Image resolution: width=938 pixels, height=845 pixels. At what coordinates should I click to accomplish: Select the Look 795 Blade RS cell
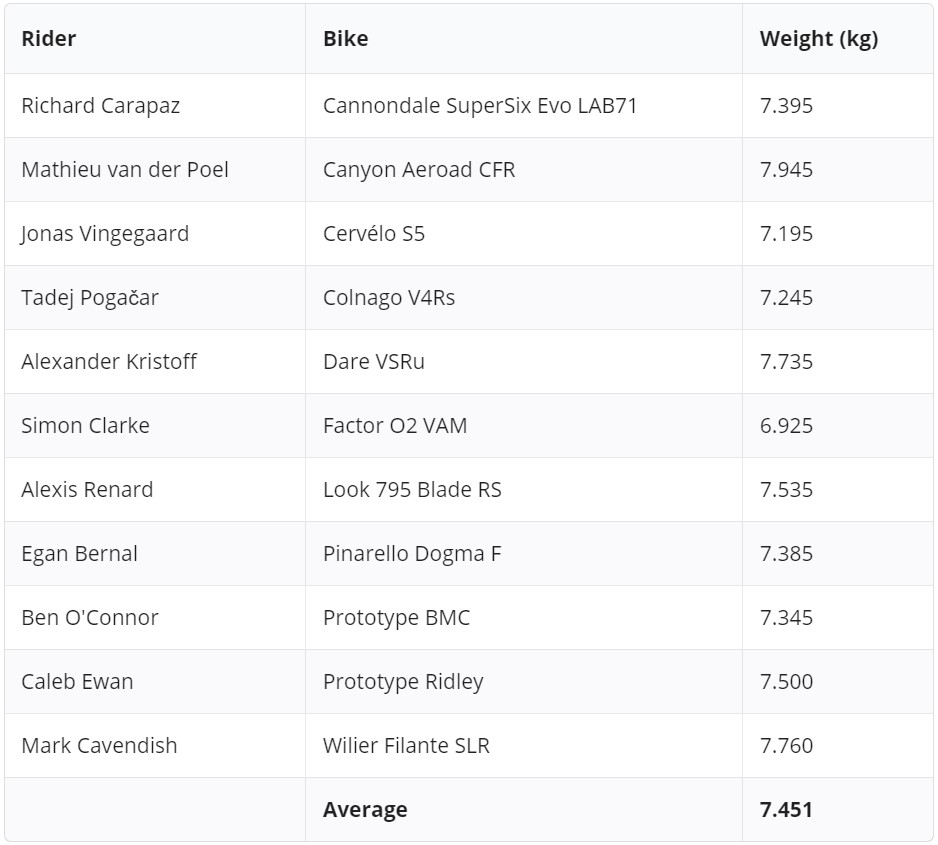point(412,490)
